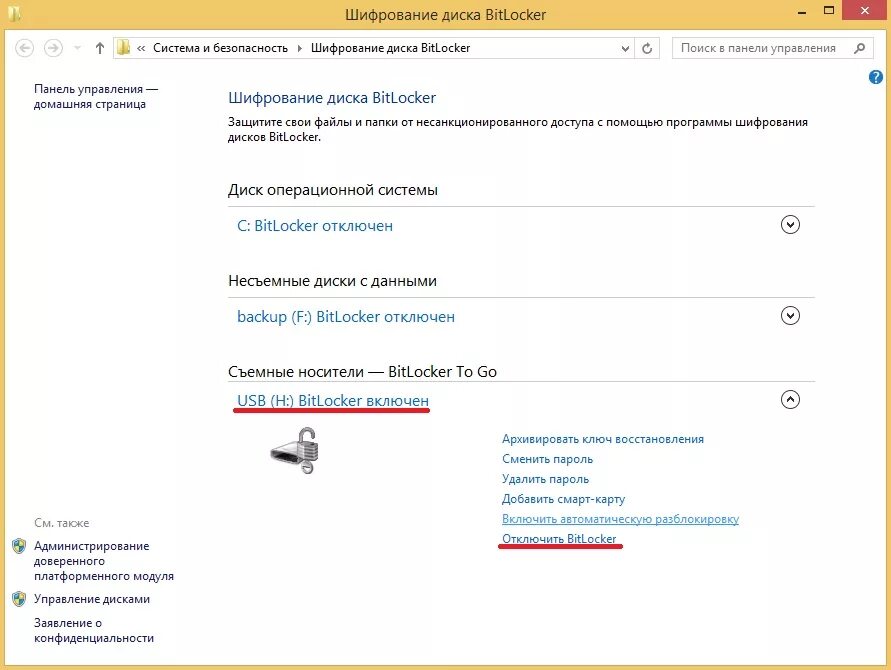Open 'Управление дисками' link
891x670 pixels.
tap(92, 599)
